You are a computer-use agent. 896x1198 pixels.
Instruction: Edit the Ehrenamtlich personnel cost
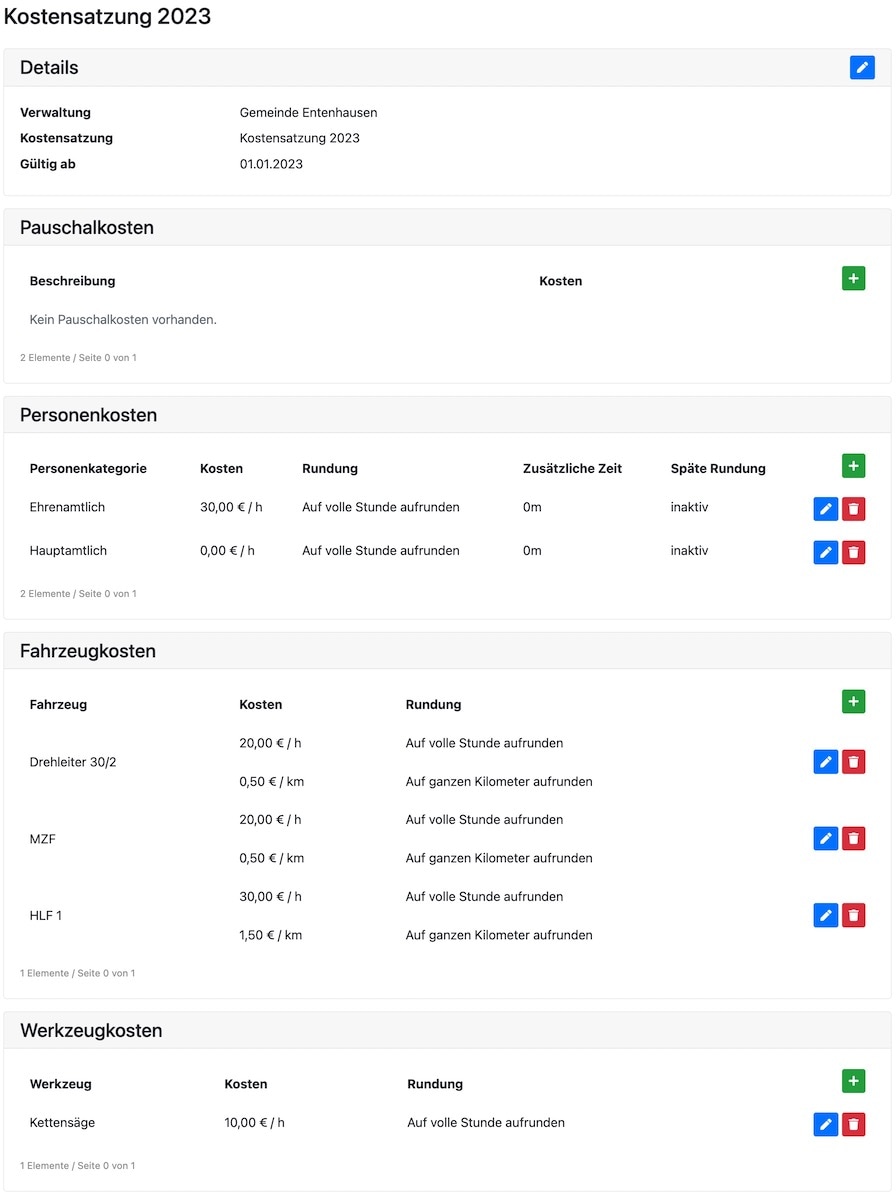click(x=825, y=509)
